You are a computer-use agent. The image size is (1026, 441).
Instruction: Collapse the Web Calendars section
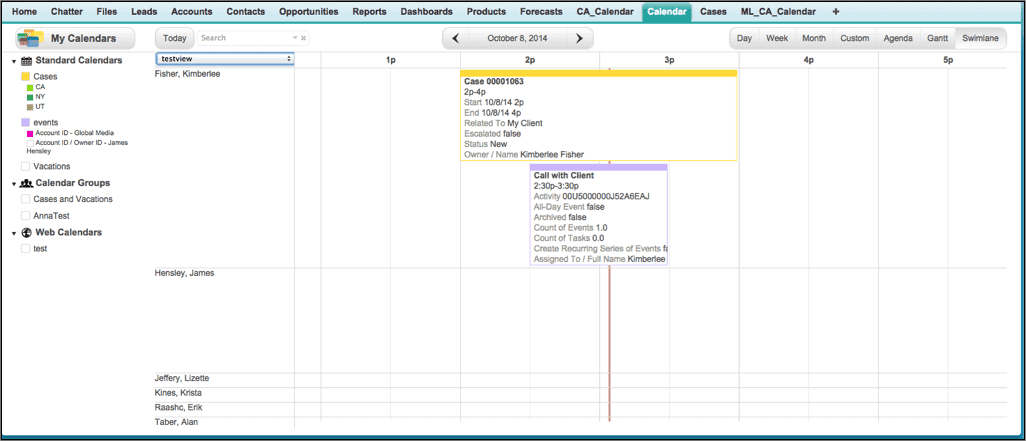[x=14, y=233]
